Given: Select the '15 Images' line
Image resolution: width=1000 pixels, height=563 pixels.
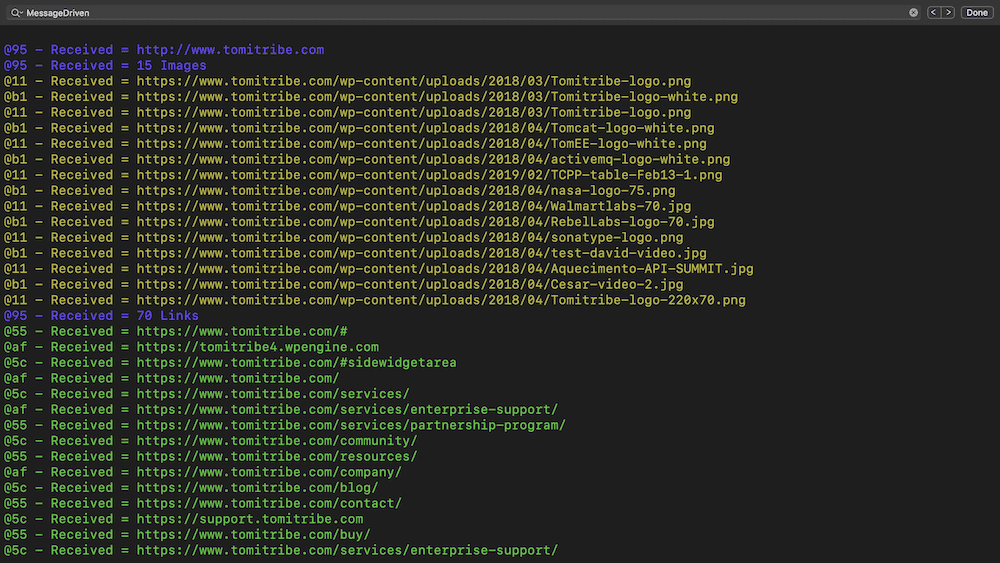Looking at the screenshot, I should 105,66.
